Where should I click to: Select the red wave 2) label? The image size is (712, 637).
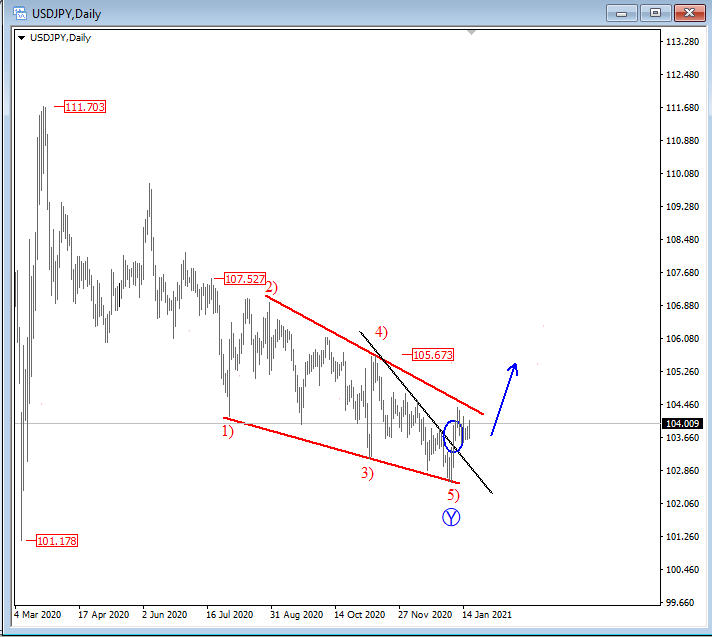pyautogui.click(x=271, y=288)
